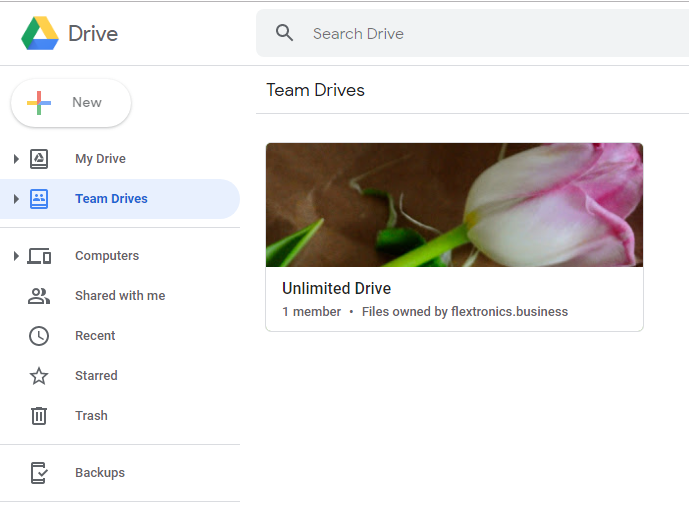Viewport: 689px width, 520px height.
Task: Open Computers section
Action: click(120, 256)
